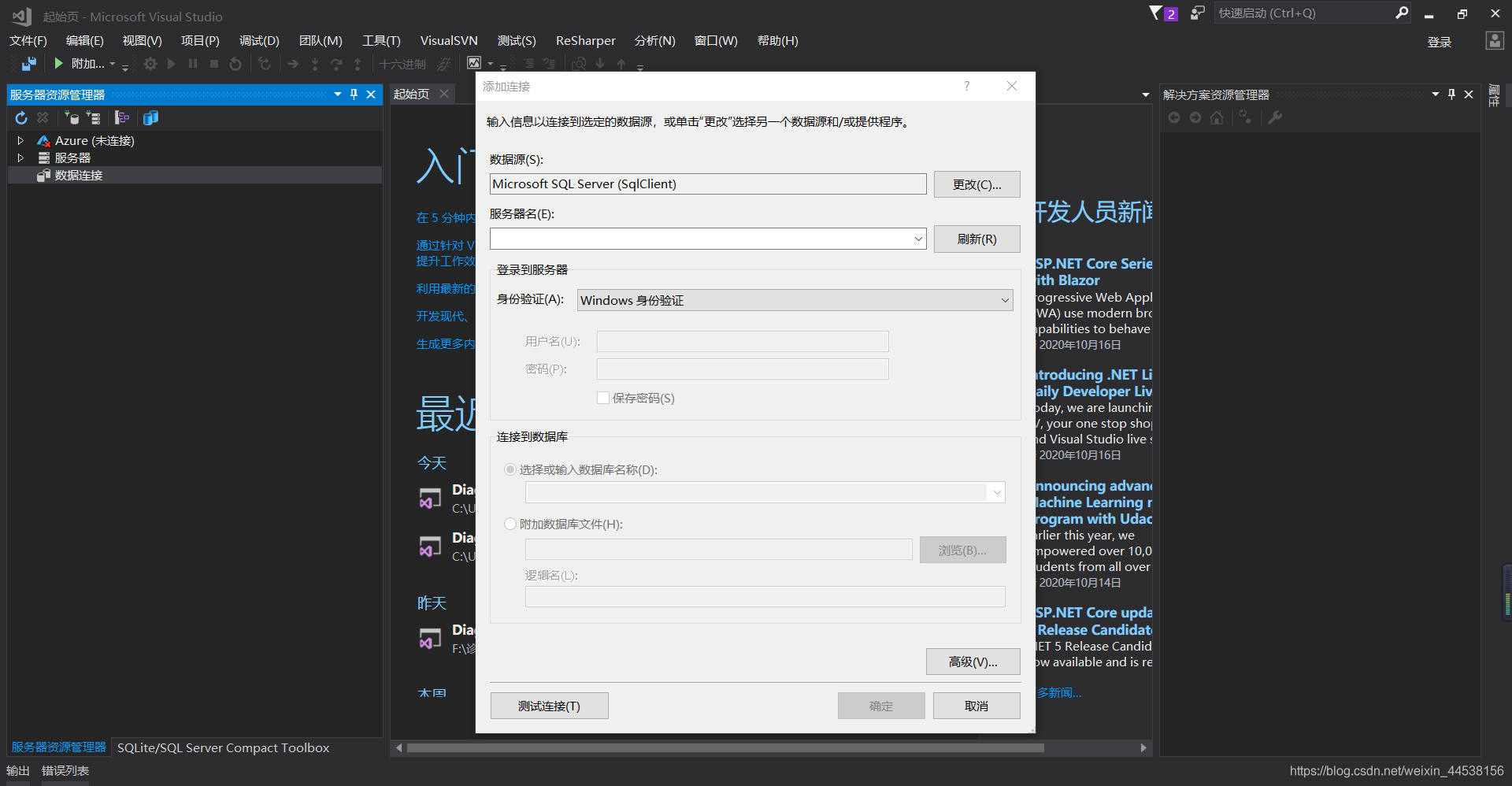Click the help question mark in Add Connection dialog
Screen dimensions: 1512x786
point(967,86)
